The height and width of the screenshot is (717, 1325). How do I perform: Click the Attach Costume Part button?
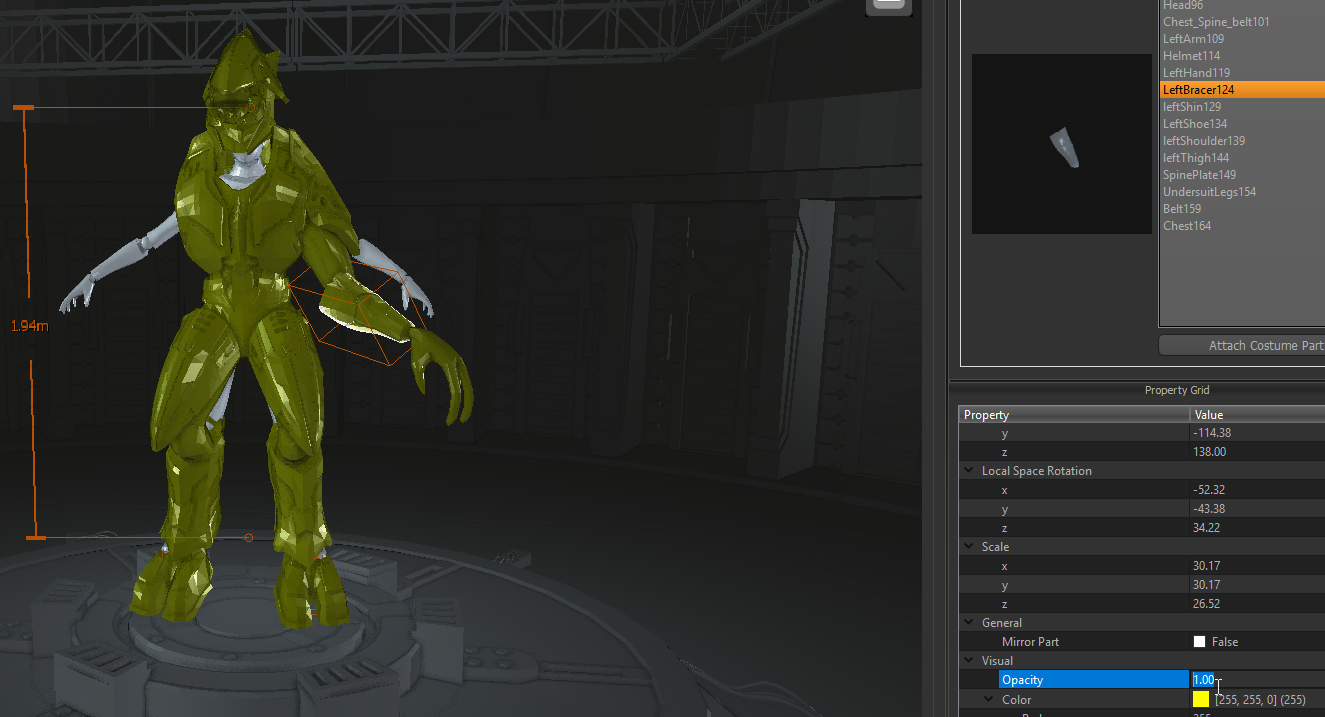point(1242,346)
